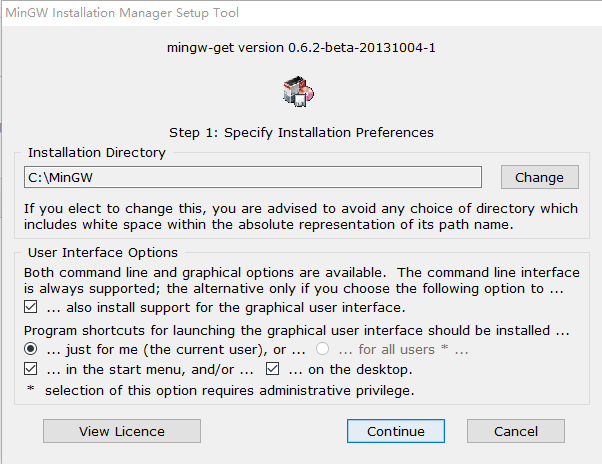Select the 'just for me' radio button

[x=31, y=349]
